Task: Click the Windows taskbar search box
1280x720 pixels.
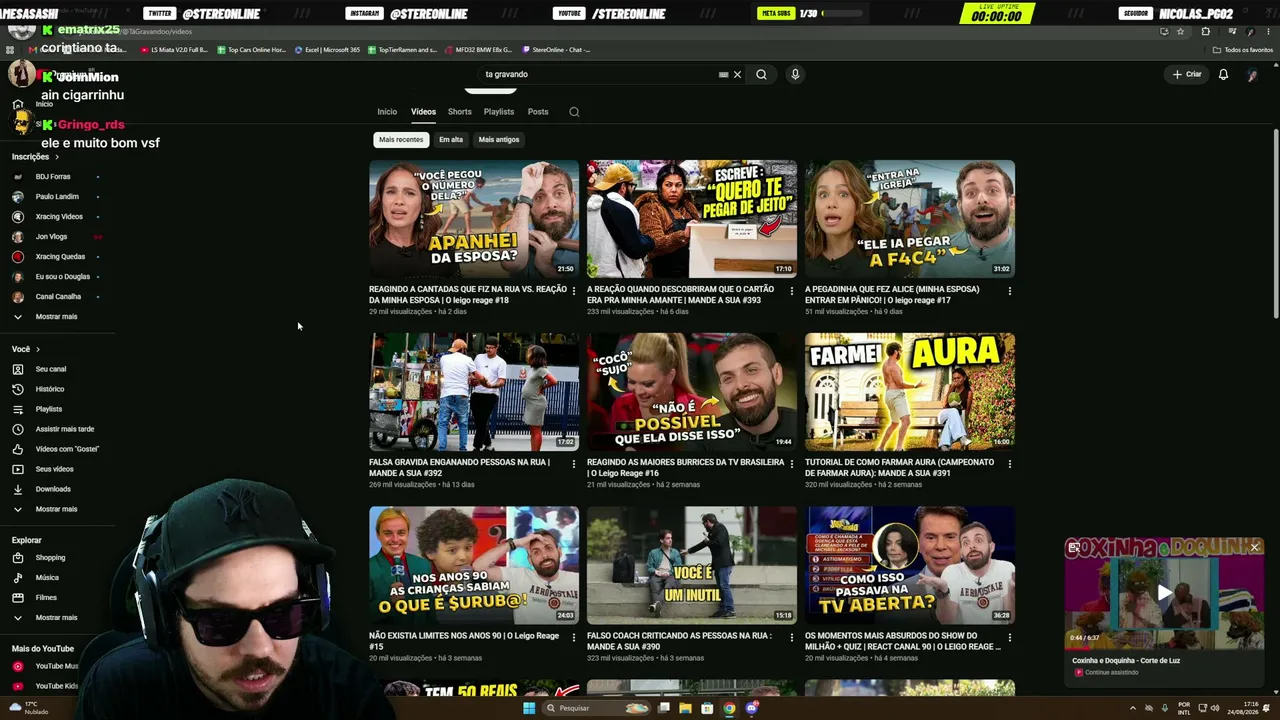Action: (596, 708)
